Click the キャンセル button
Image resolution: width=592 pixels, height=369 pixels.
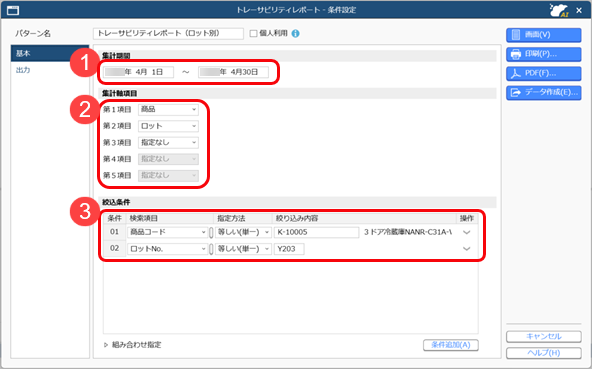coord(544,337)
